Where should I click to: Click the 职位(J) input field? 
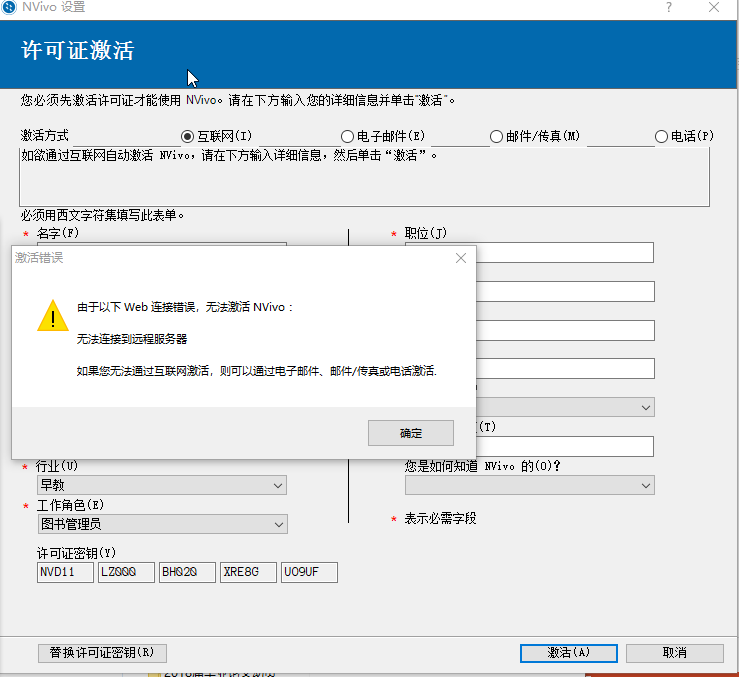[565, 252]
